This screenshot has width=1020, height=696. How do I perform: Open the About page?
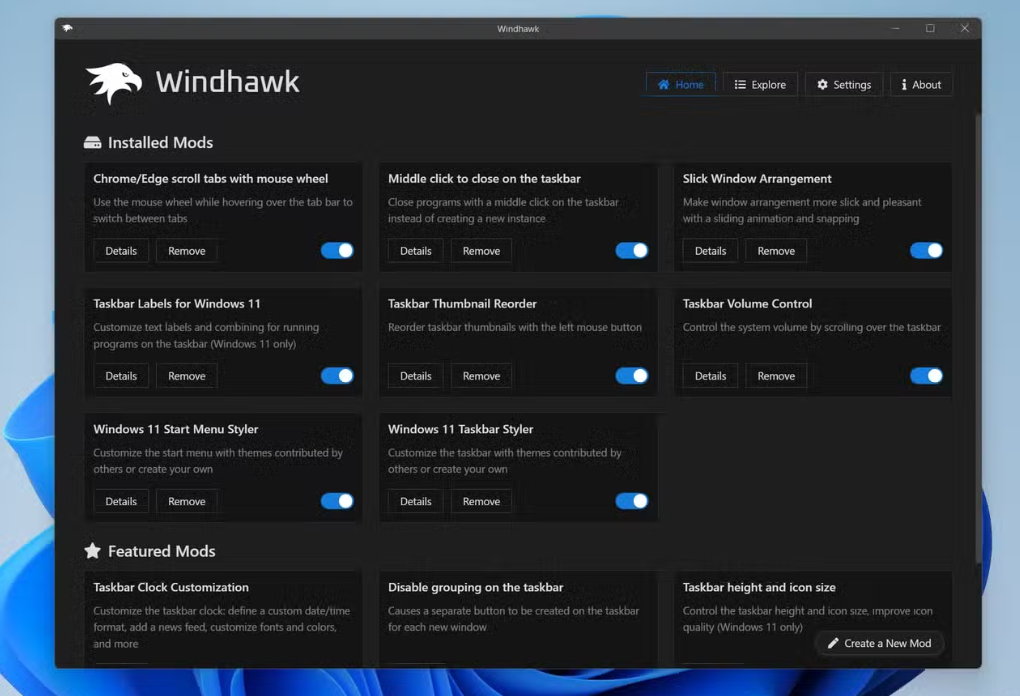pos(921,85)
